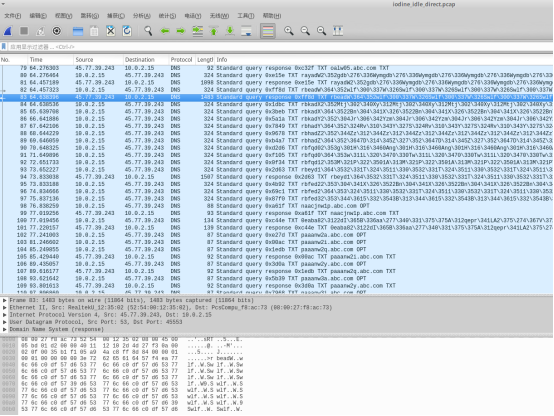Select packet 94 with length 1507
This screenshot has width=554, height=416.
coord(277,177)
